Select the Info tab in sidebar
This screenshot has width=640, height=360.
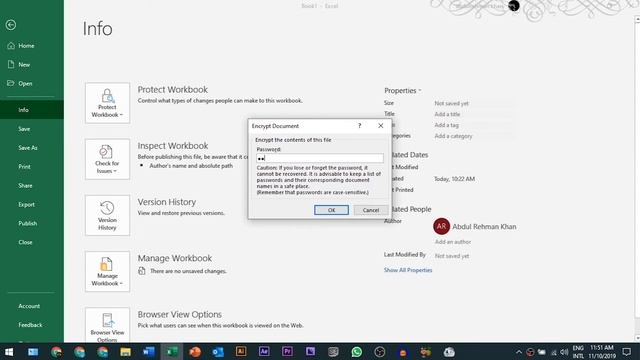click(32, 110)
